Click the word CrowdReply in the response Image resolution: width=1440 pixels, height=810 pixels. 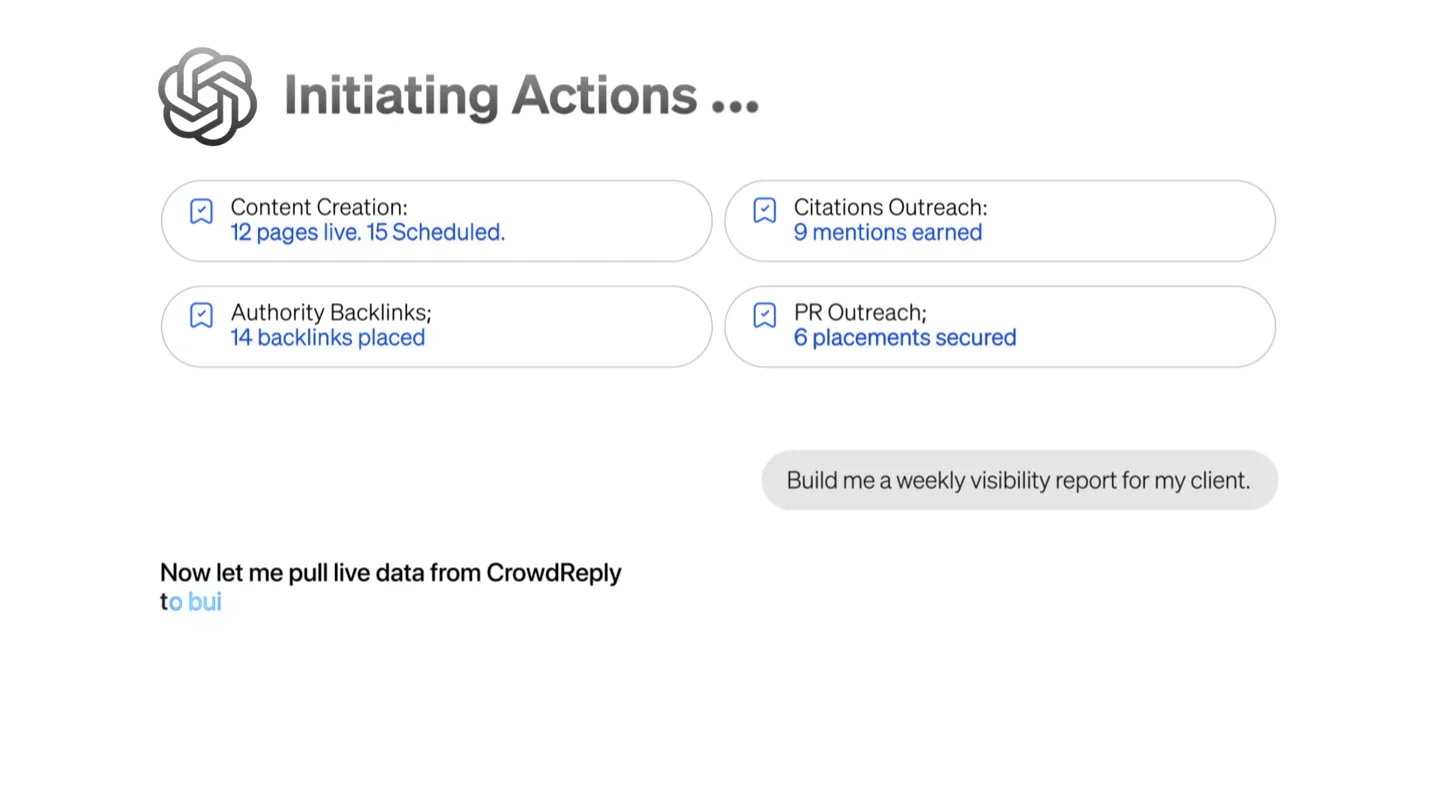pyautogui.click(x=554, y=573)
